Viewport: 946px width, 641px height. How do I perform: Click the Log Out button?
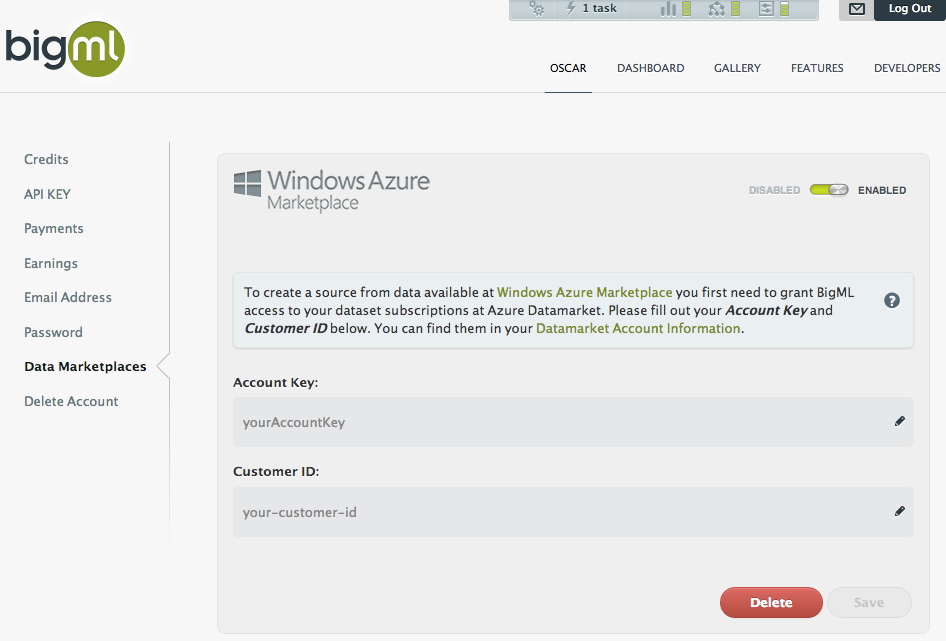(909, 9)
